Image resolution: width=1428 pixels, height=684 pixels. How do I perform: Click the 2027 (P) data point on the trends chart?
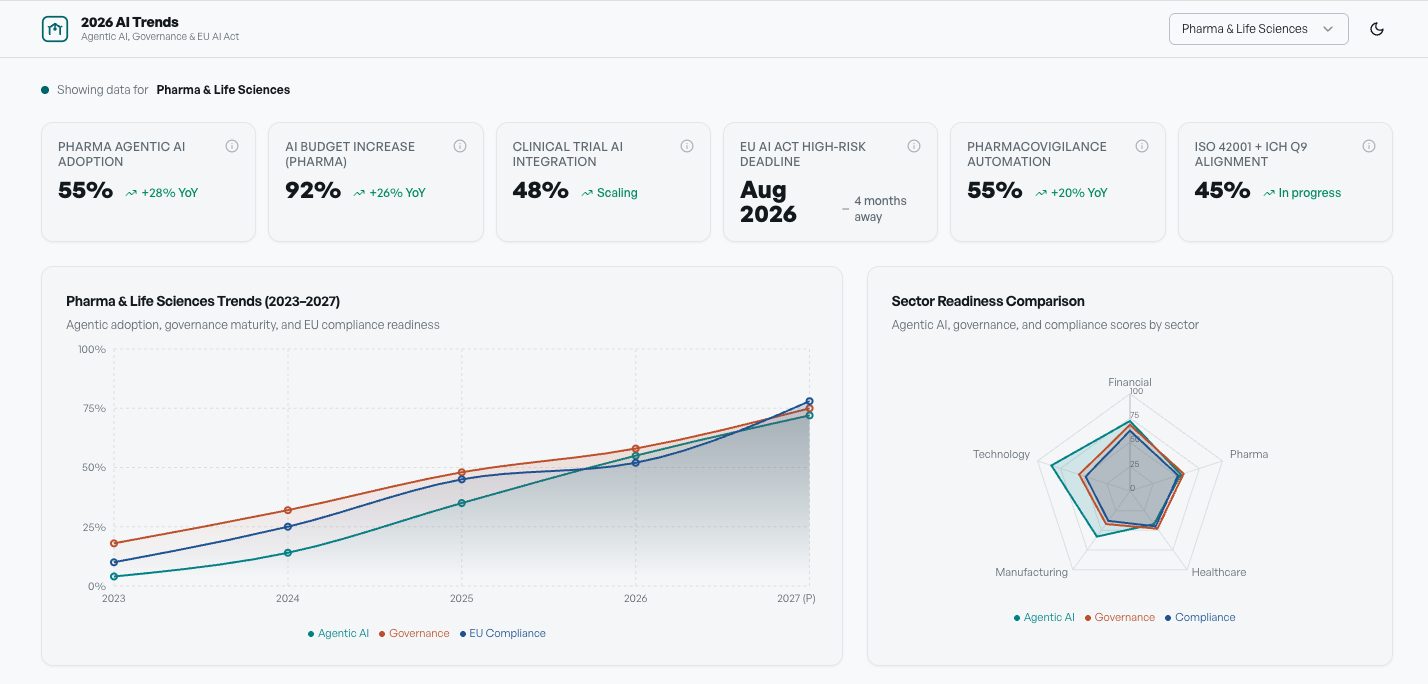(808, 402)
